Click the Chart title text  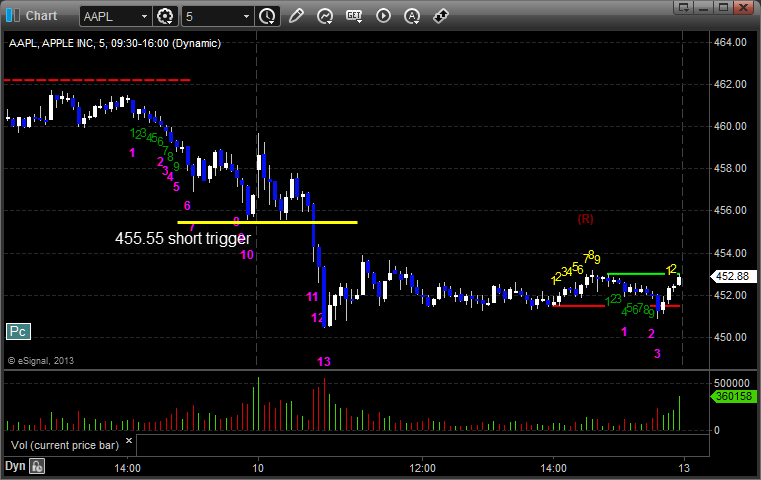(x=41, y=16)
